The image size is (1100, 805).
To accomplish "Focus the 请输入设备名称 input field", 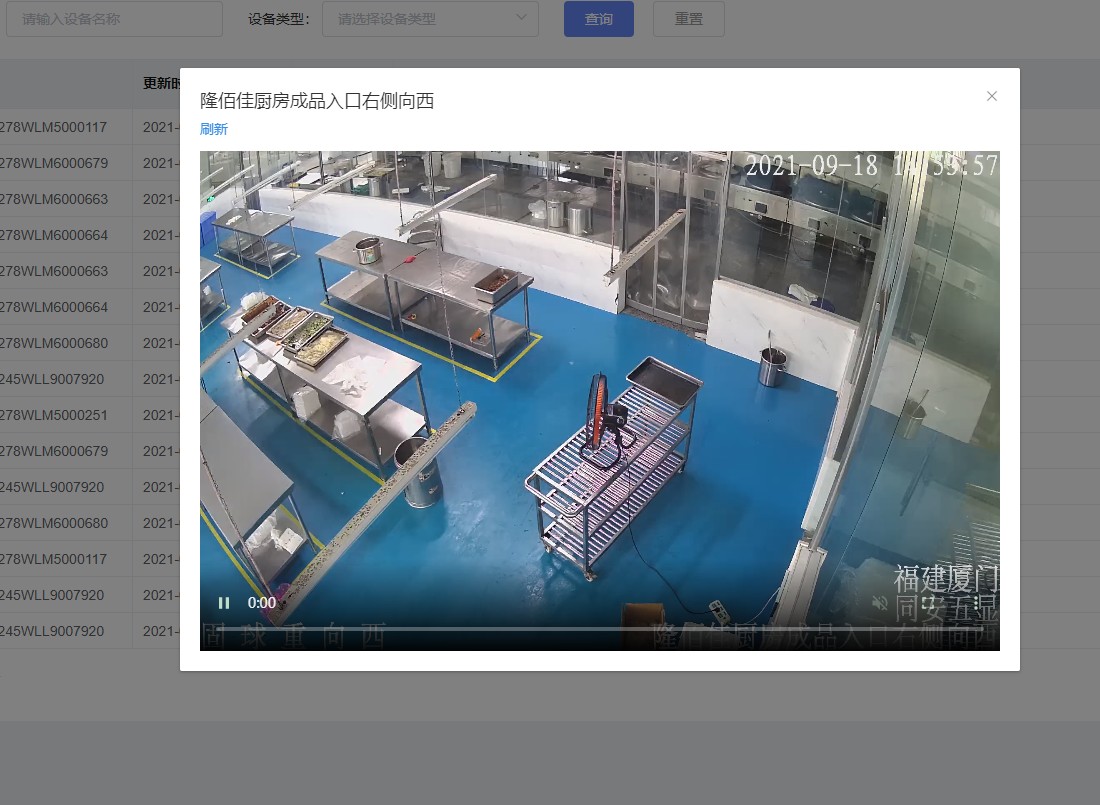I will (x=114, y=19).
